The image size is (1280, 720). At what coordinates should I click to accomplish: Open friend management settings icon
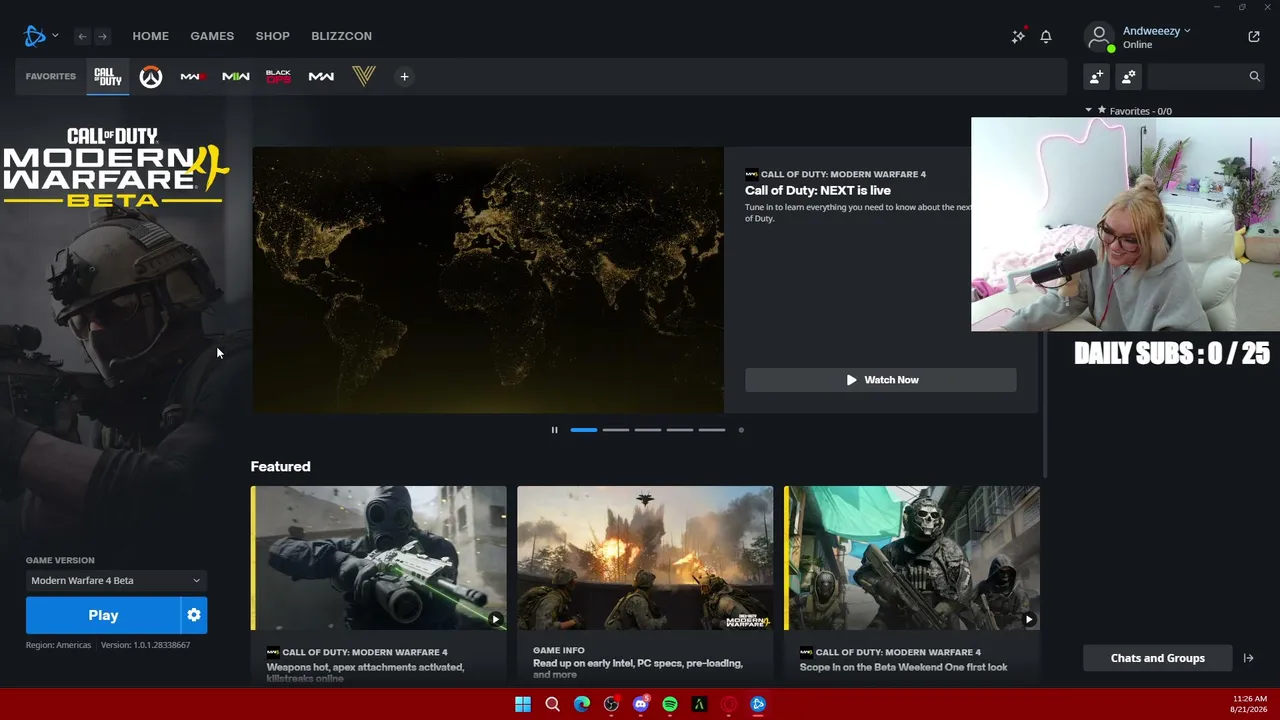(1129, 76)
